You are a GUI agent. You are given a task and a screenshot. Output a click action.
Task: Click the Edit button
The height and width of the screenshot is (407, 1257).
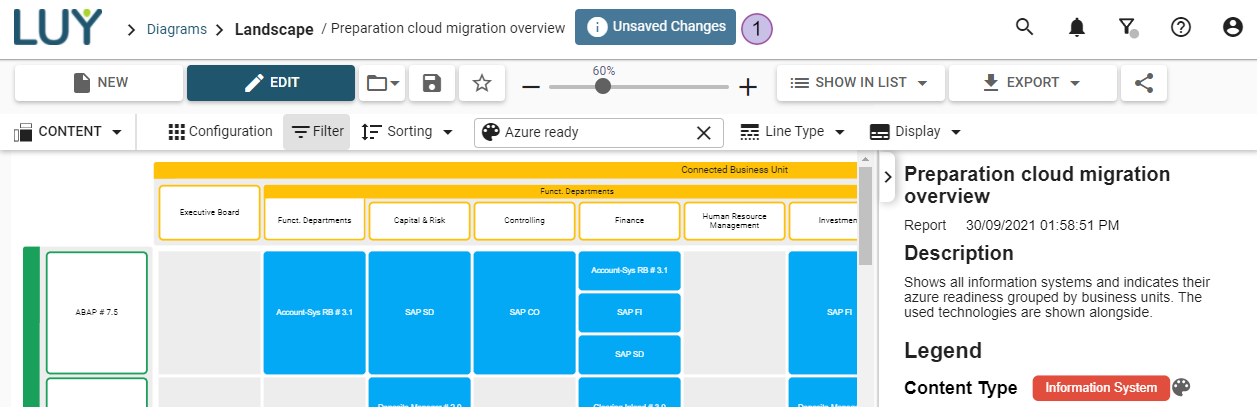tap(271, 83)
